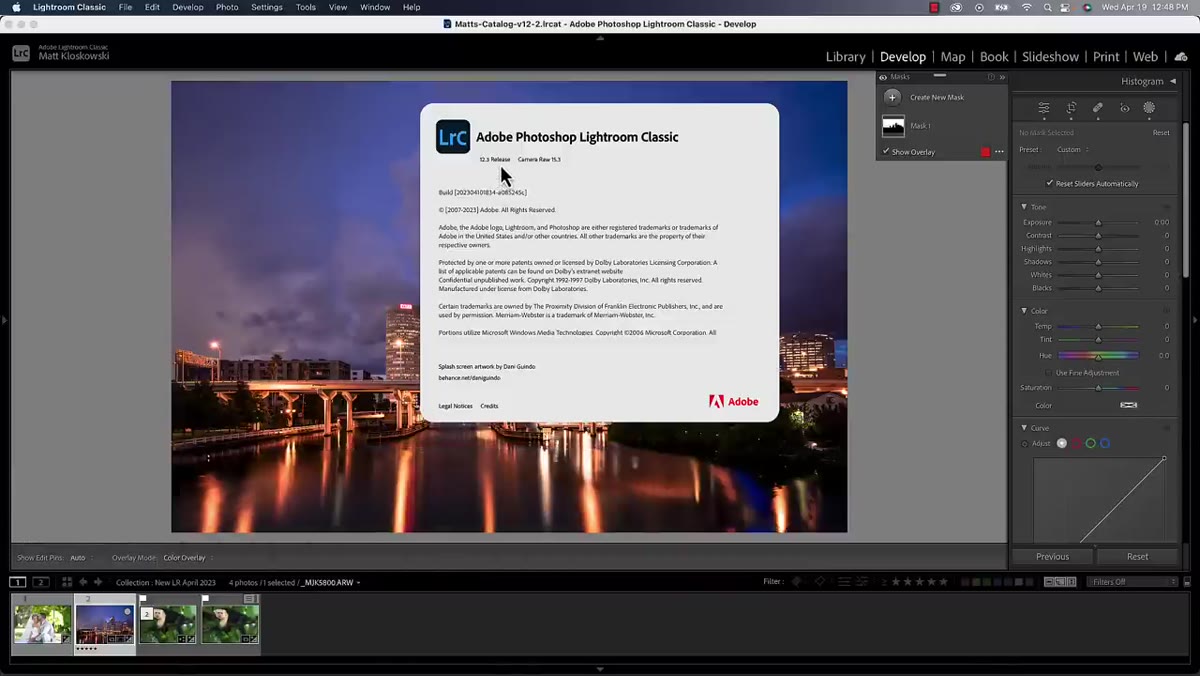
Task: Select the Edit sliders icon in right panel
Action: pos(1044,108)
